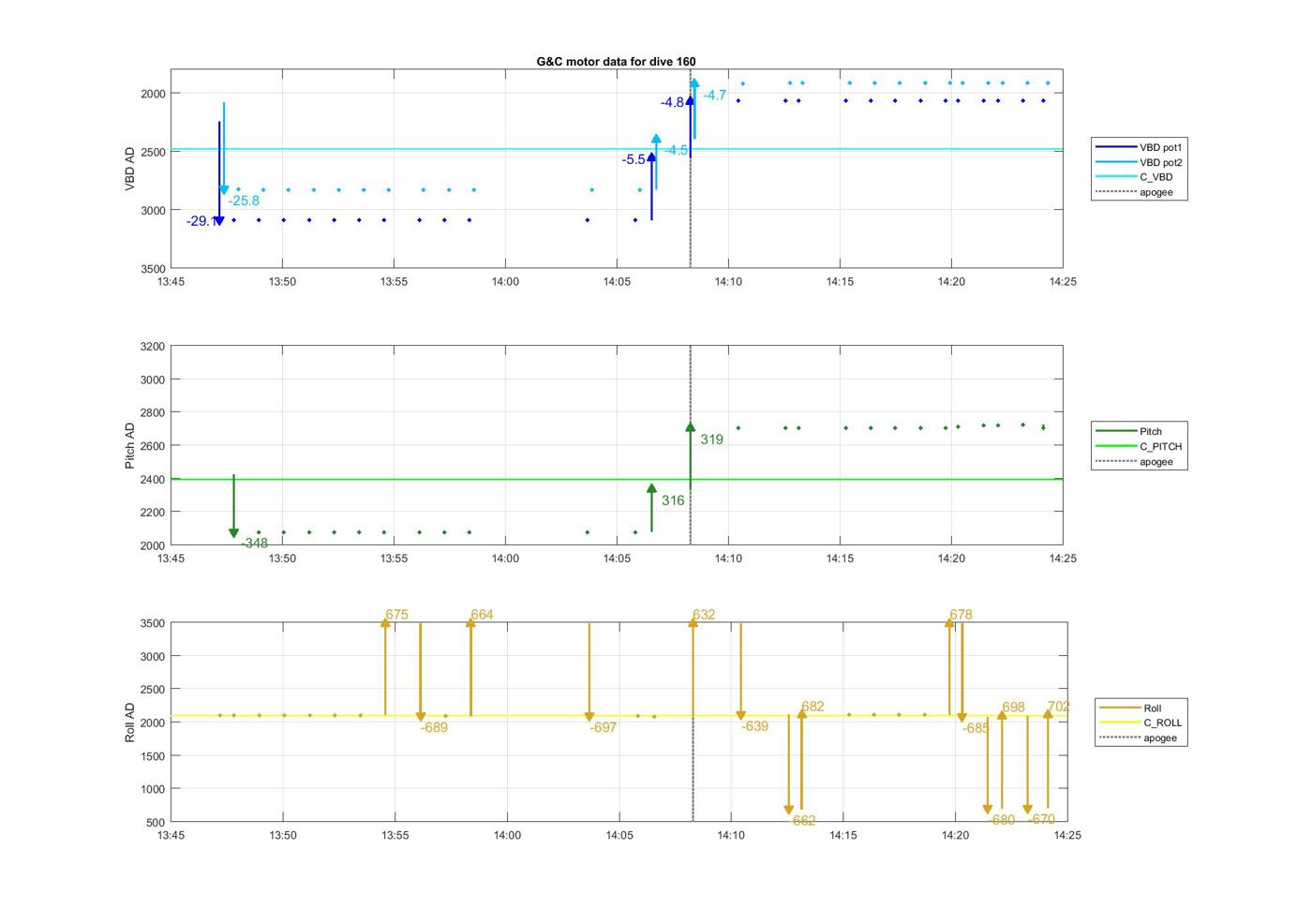Click the plot title 'G&C motor data for dive 160'
Viewport: 1312px width, 924px height.
(616, 62)
